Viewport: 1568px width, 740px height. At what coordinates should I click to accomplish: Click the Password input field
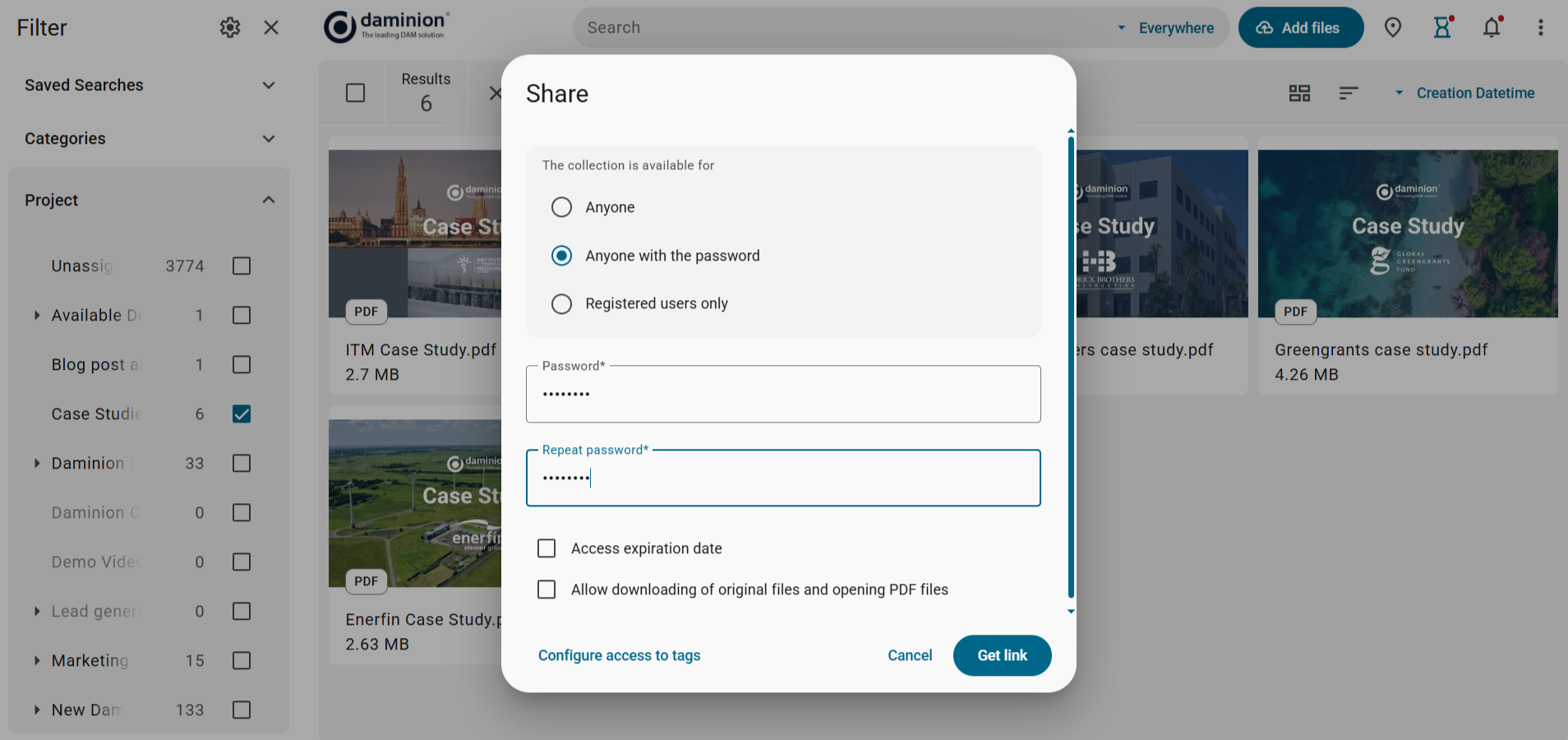(x=782, y=395)
